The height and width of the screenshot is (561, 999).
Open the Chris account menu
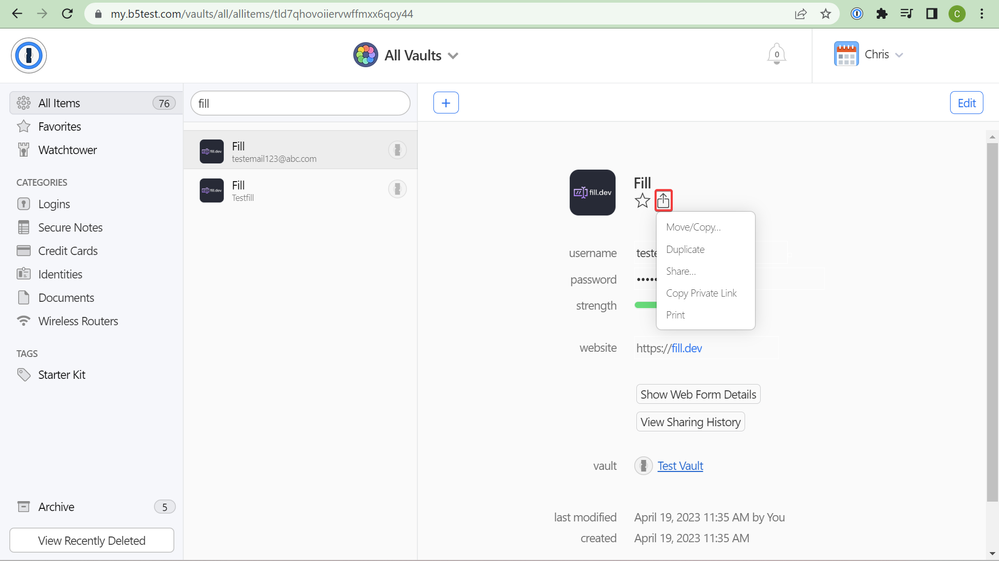coord(868,55)
